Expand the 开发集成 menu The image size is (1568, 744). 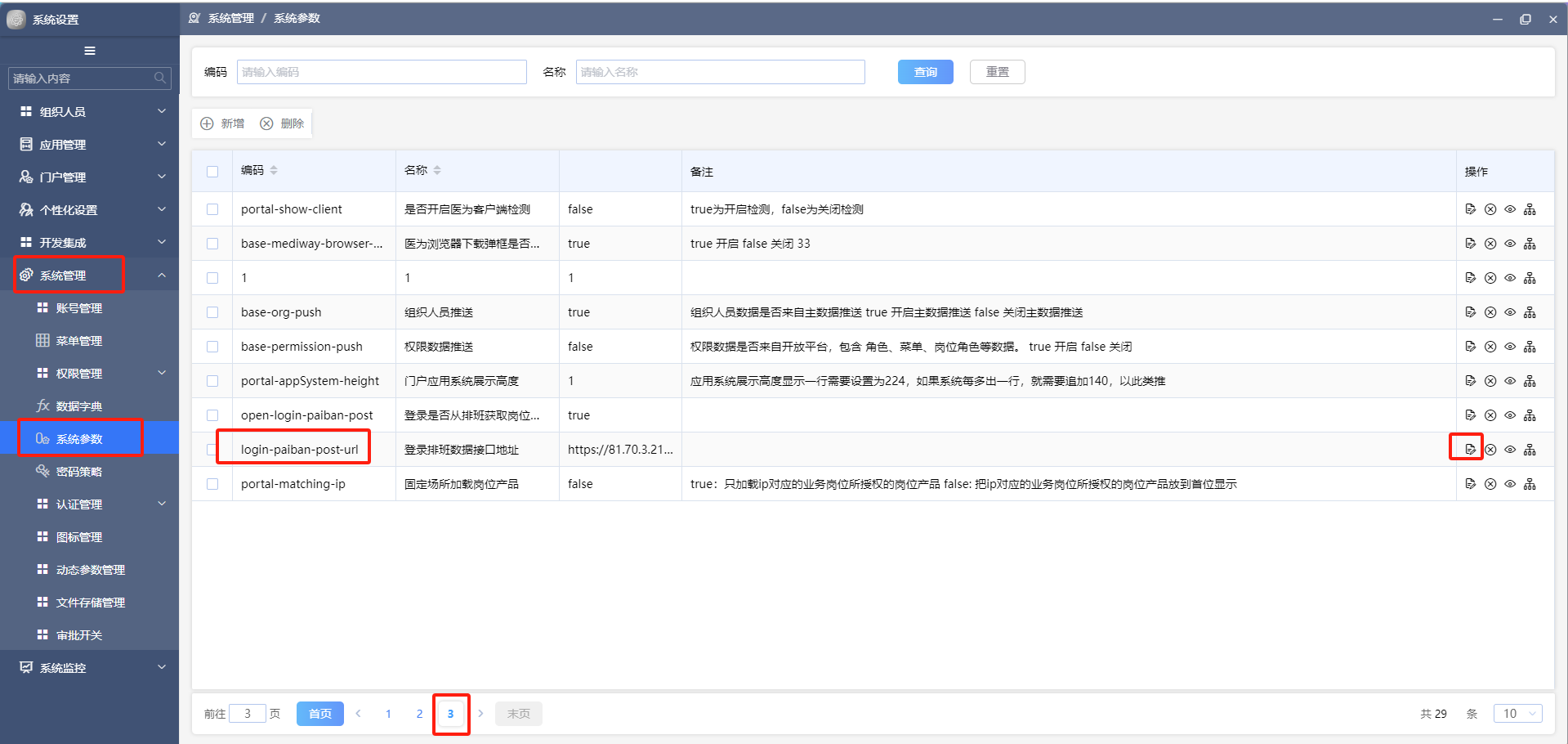point(90,242)
